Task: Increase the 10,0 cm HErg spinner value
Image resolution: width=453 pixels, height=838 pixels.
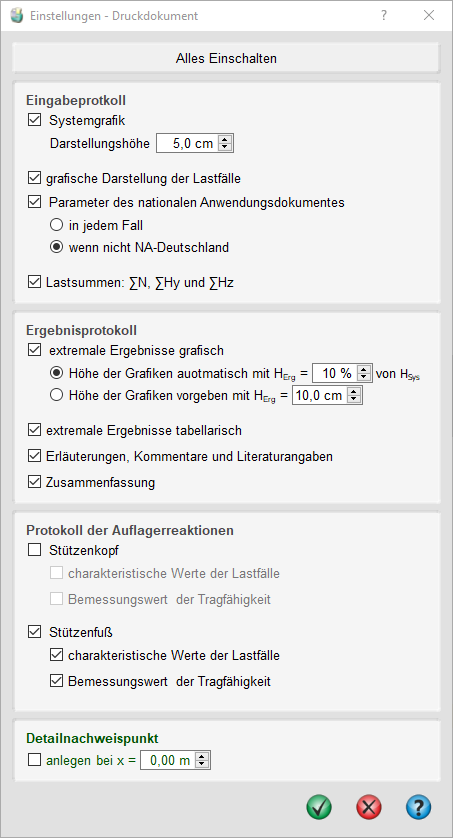Action: coord(355,392)
